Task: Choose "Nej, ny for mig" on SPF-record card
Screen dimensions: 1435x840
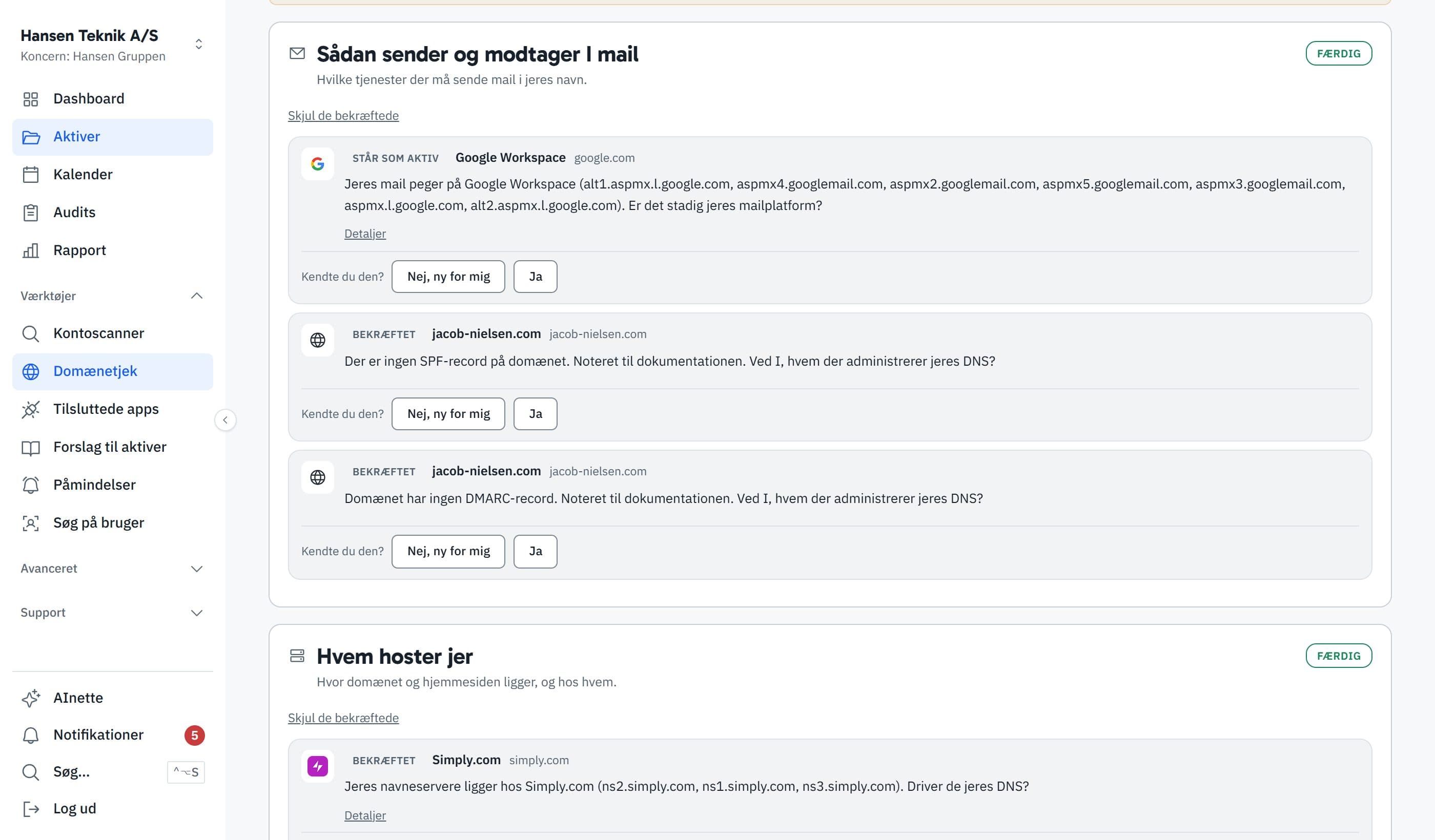Action: [x=448, y=414]
